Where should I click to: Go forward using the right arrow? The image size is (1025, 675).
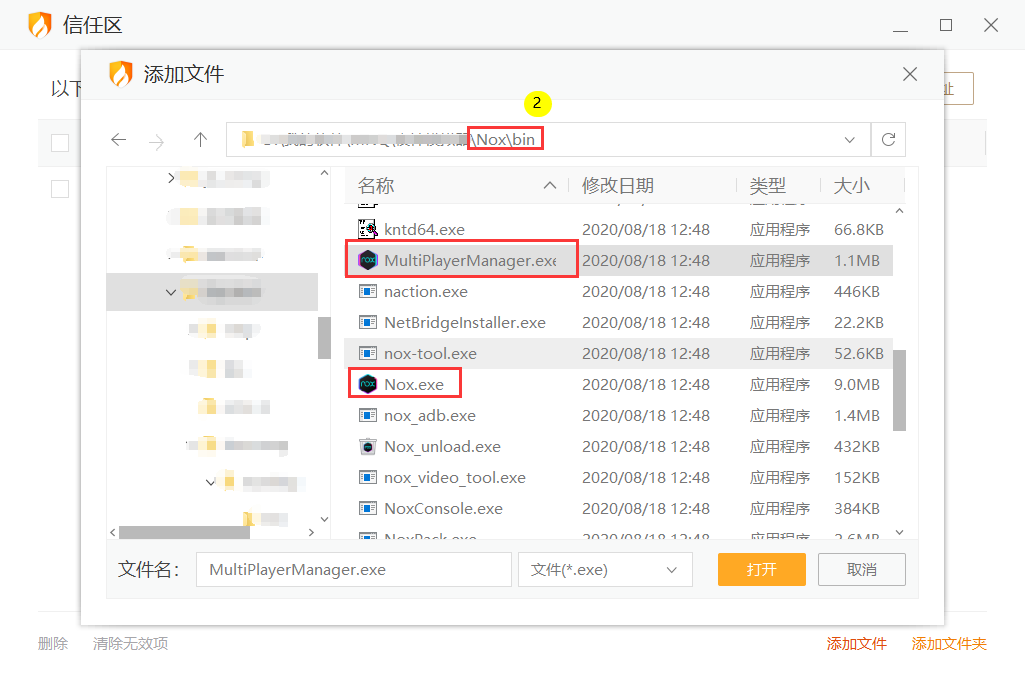pyautogui.click(x=156, y=140)
